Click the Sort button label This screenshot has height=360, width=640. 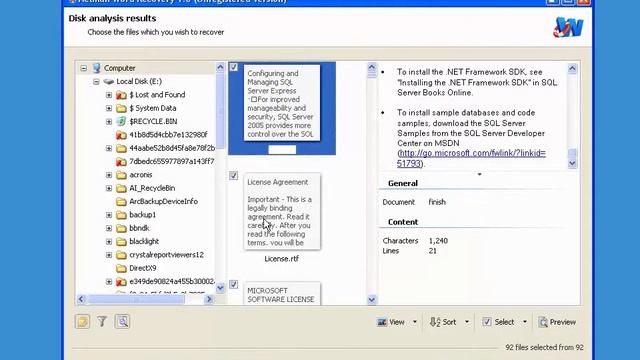pos(449,322)
